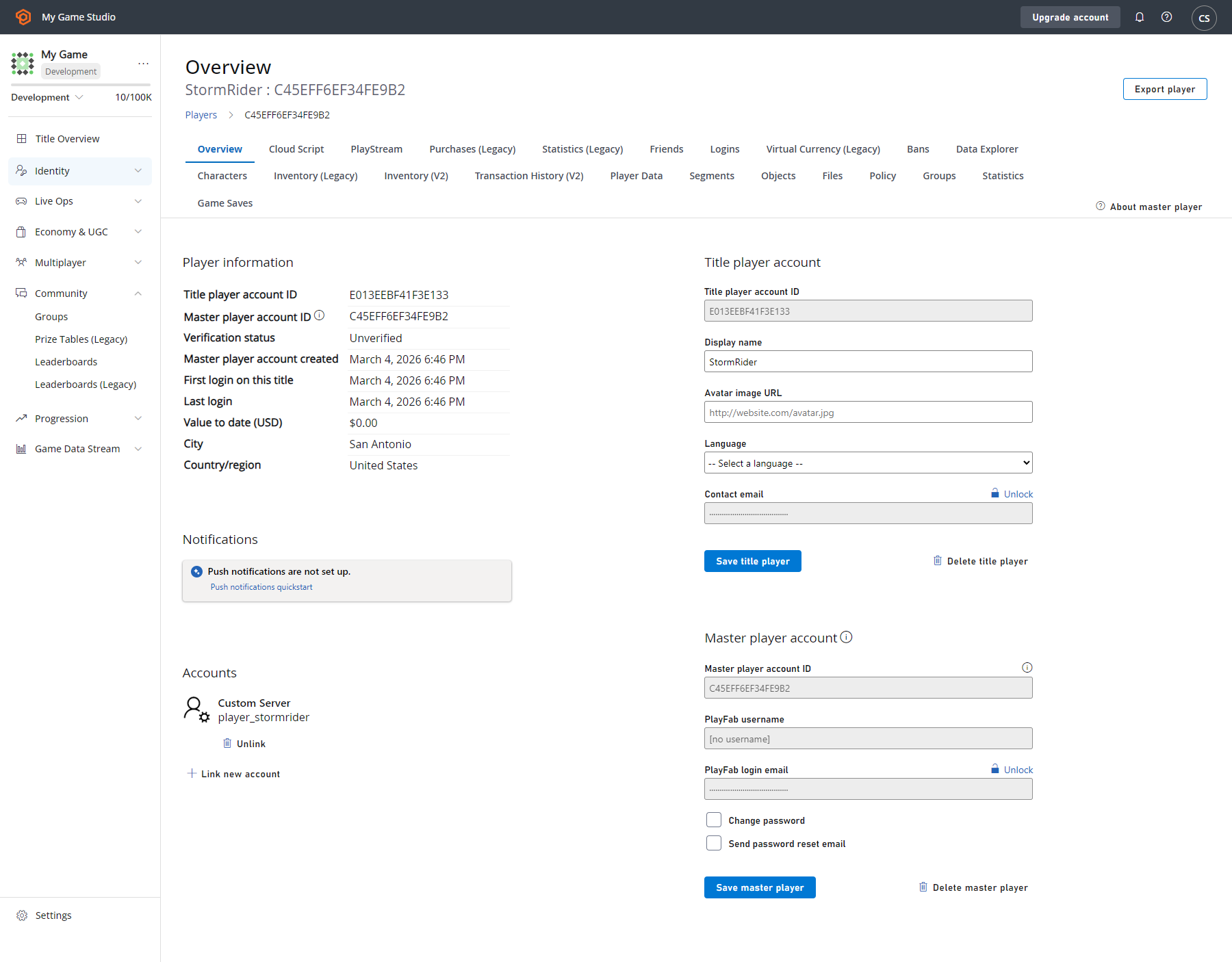The height and width of the screenshot is (962, 1232).
Task: Click the PlayFab logo icon
Action: (23, 17)
